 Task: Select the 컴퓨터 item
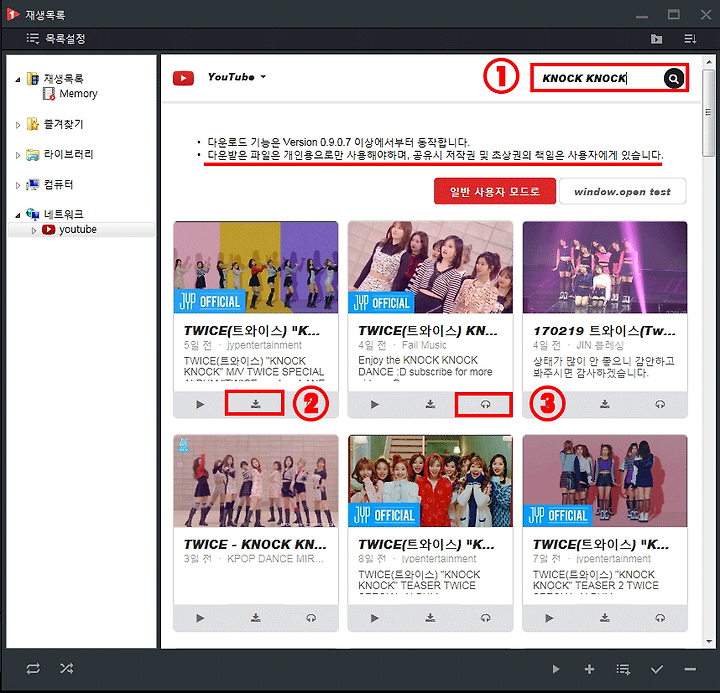[58, 185]
